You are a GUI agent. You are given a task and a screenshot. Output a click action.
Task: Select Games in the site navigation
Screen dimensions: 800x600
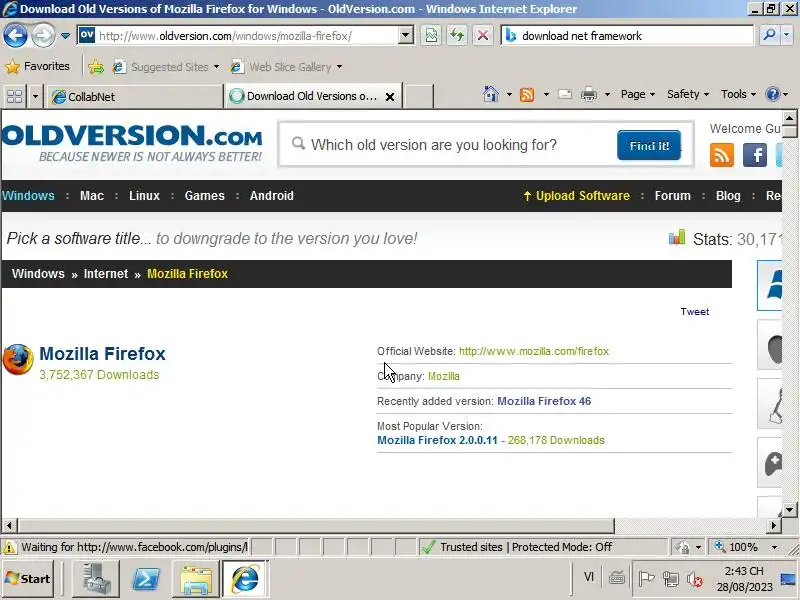pos(205,196)
